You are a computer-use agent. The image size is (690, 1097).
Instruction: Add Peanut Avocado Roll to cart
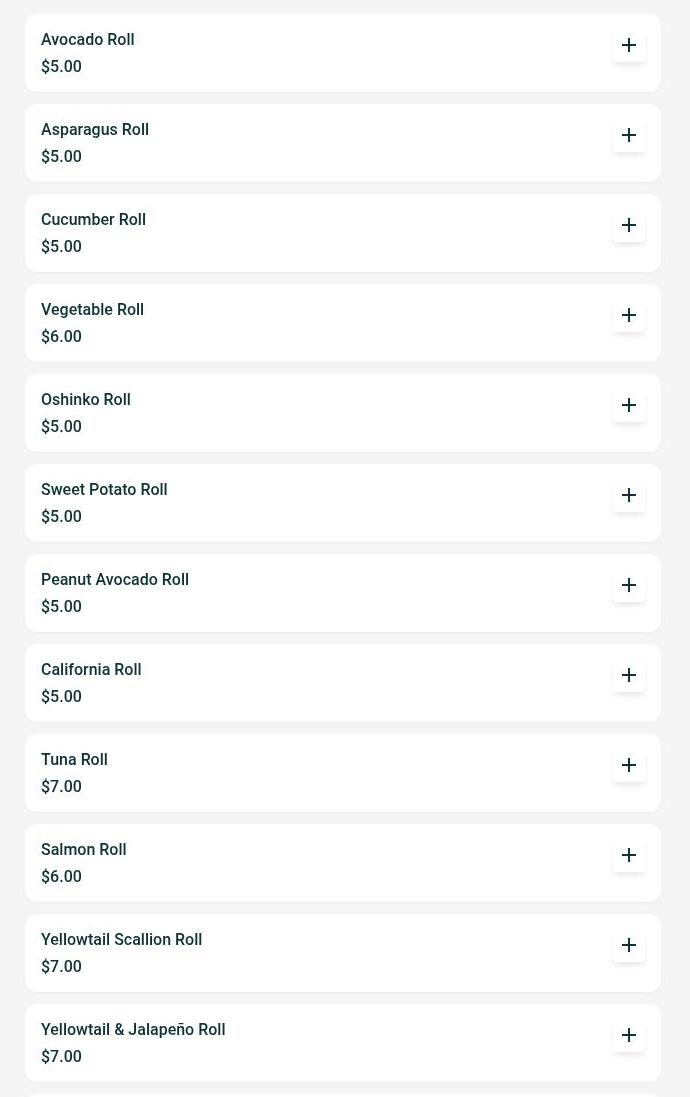(629, 585)
